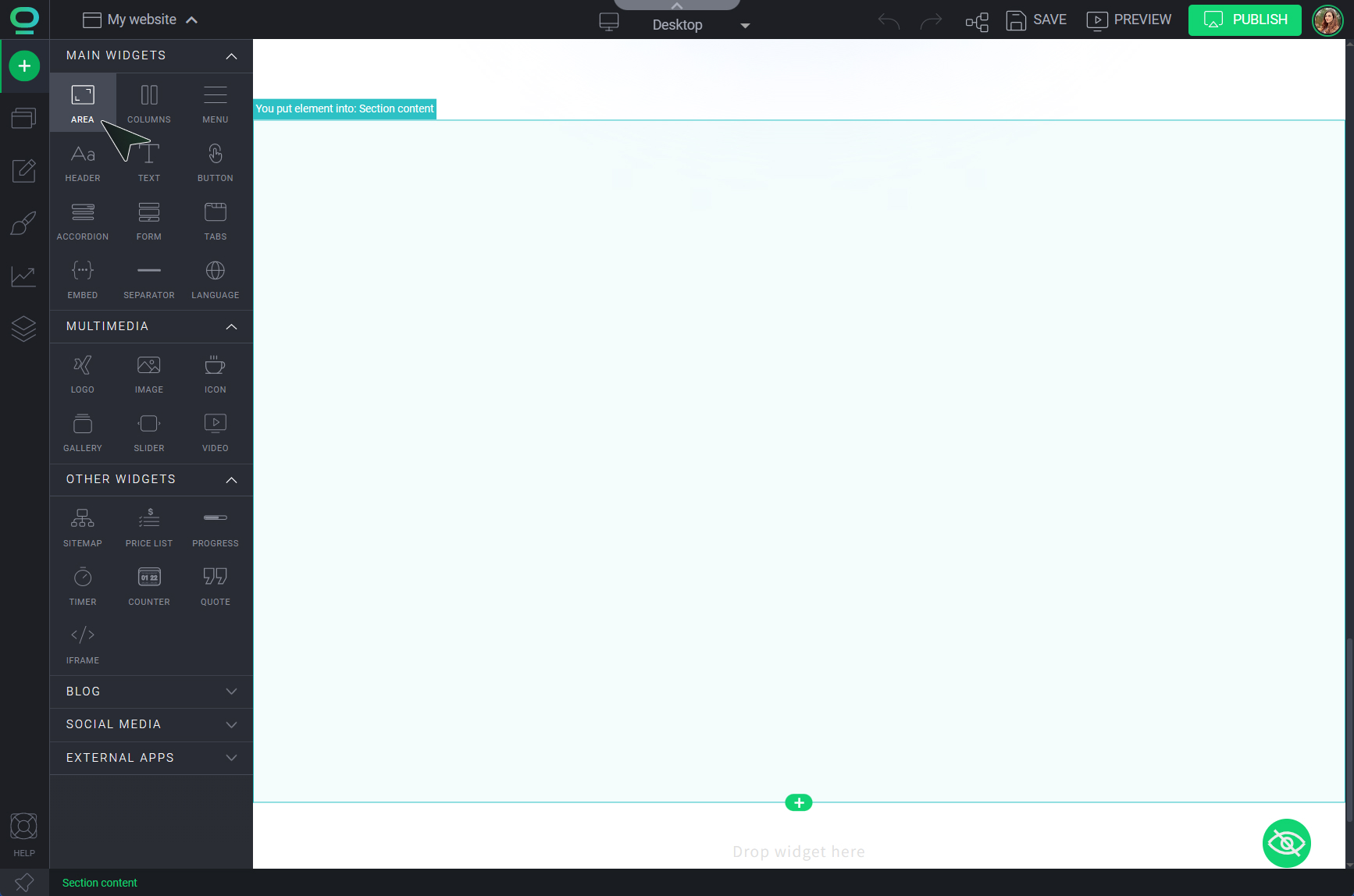This screenshot has width=1354, height=896.
Task: Select the Slider widget
Action: (149, 432)
